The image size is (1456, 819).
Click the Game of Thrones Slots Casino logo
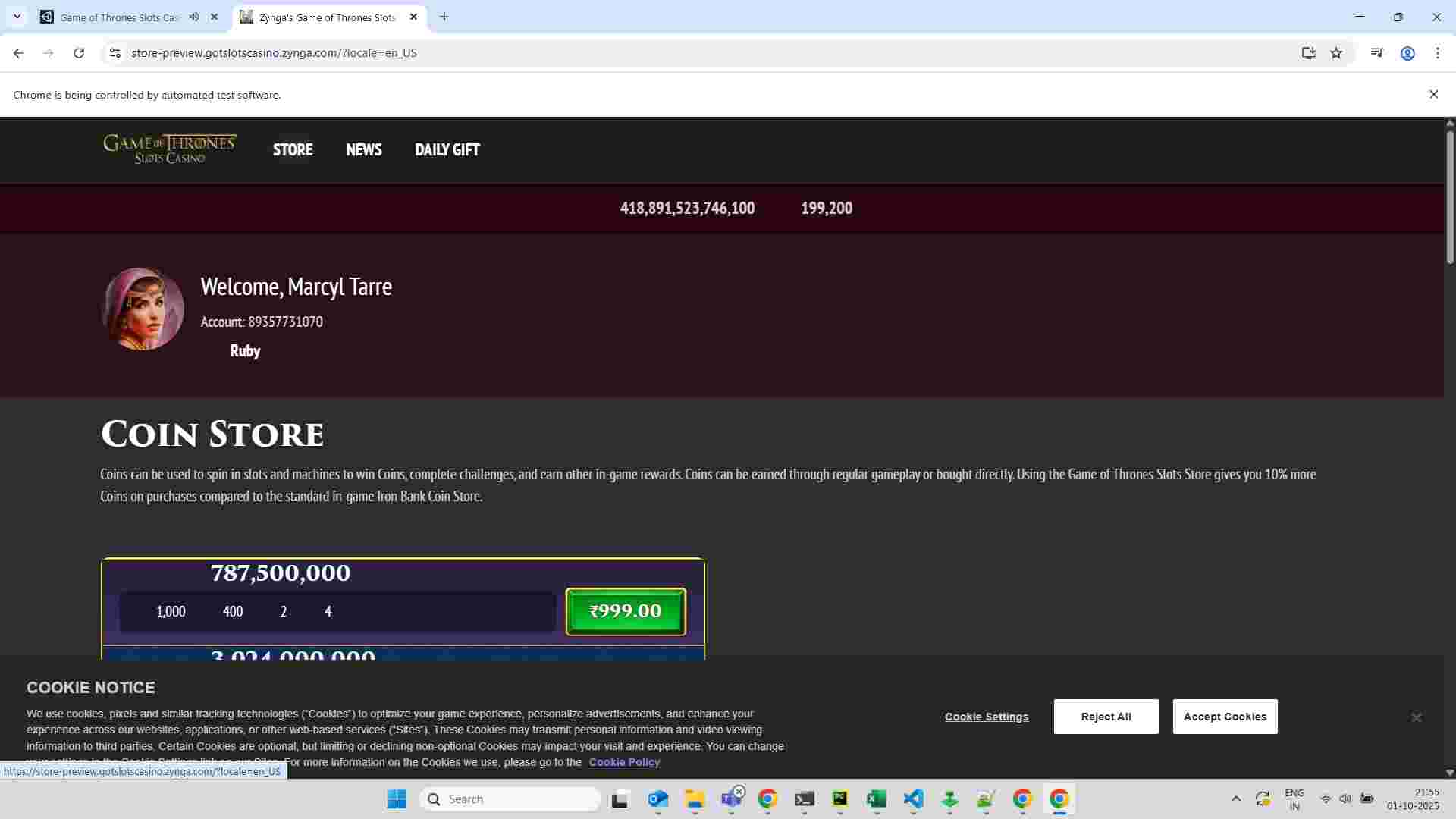click(170, 149)
